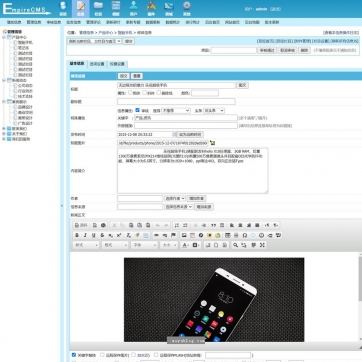
Task: Open the system settings gear icon in header
Action: 187,8
